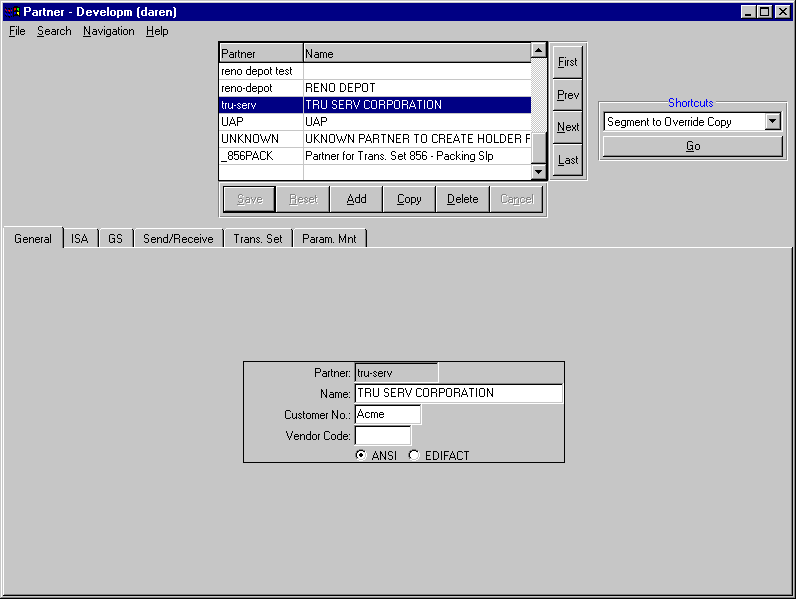Open the Send/Receive tab
Screen dimensions: 796x599
point(178,239)
